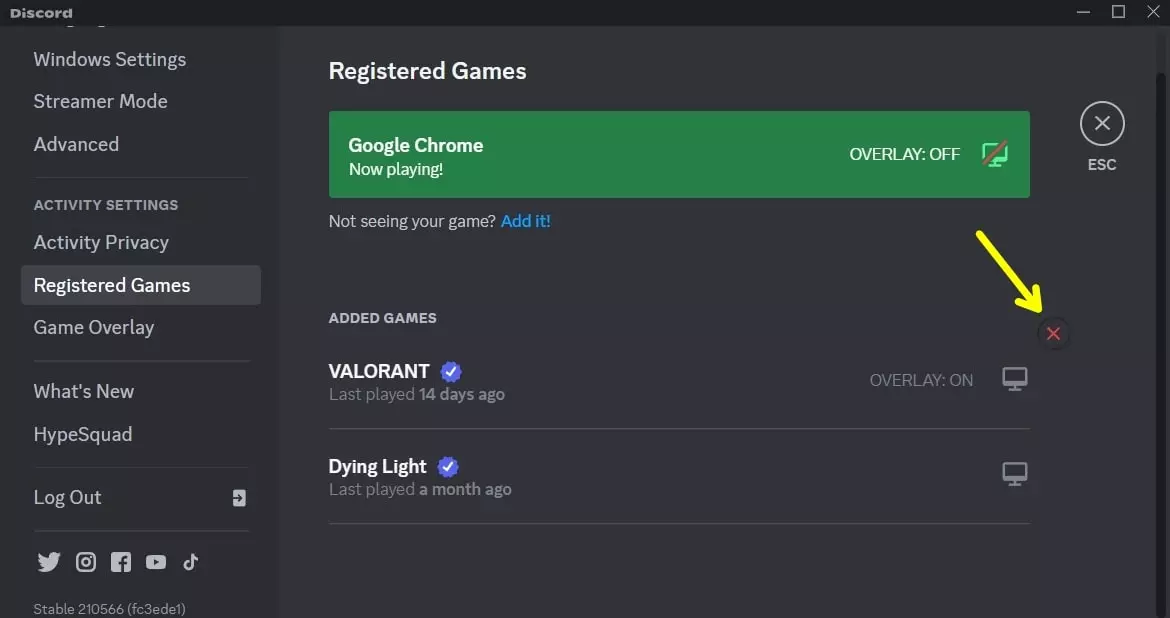Screen dimensions: 1170x618
Task: Open Discord's YouTube channel
Action: [x=156, y=562]
